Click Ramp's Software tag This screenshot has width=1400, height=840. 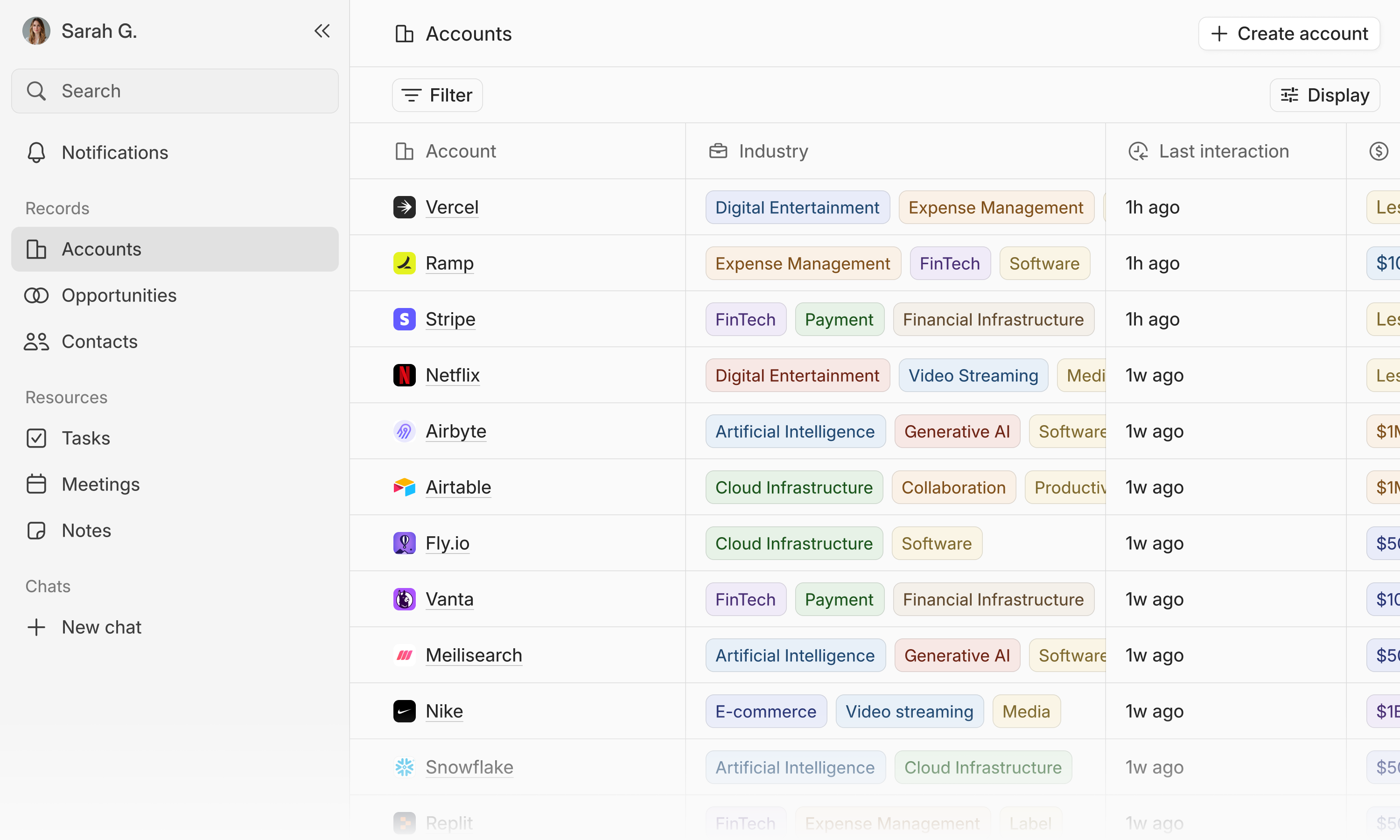(1044, 263)
